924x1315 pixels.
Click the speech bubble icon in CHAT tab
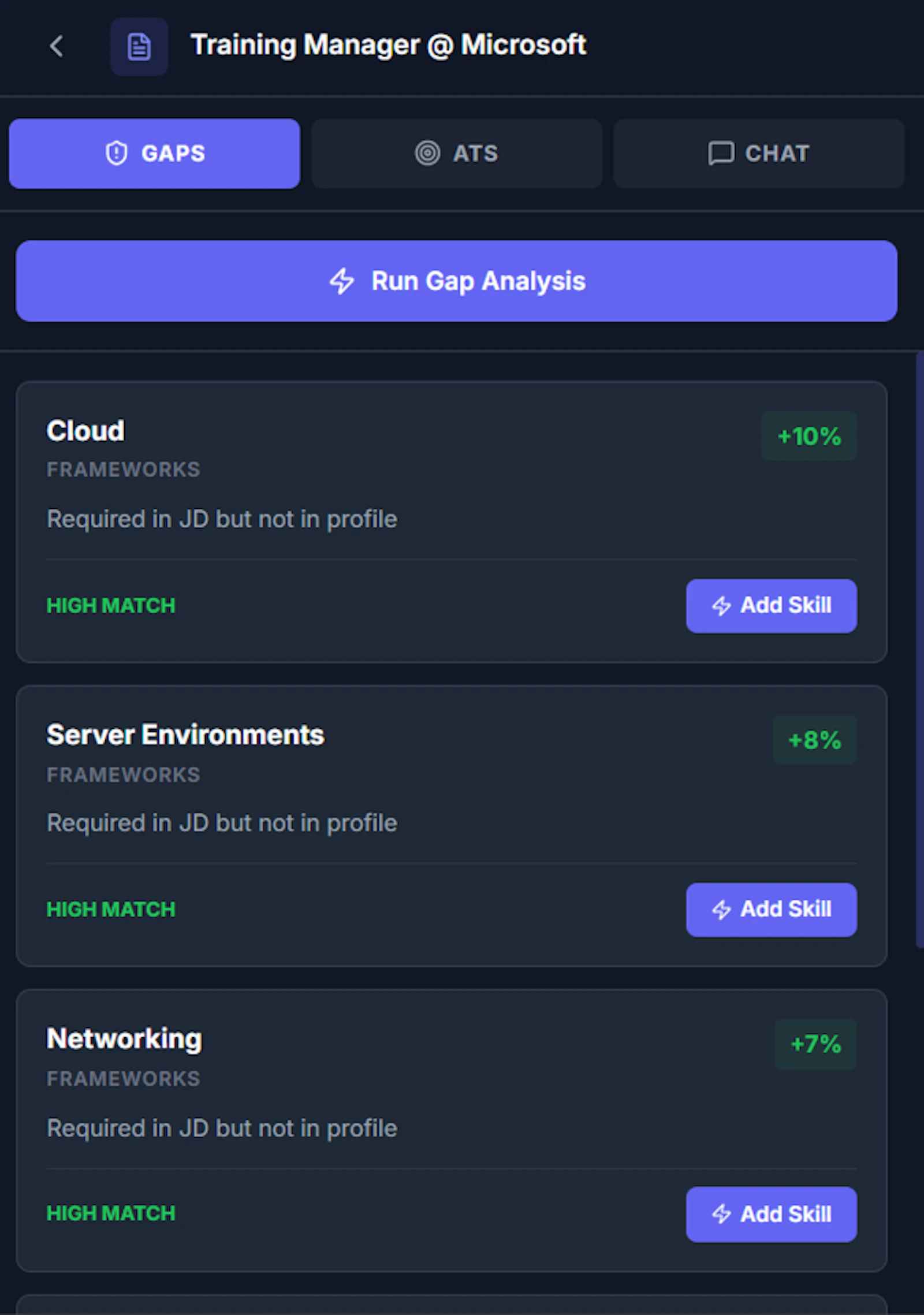(x=721, y=154)
